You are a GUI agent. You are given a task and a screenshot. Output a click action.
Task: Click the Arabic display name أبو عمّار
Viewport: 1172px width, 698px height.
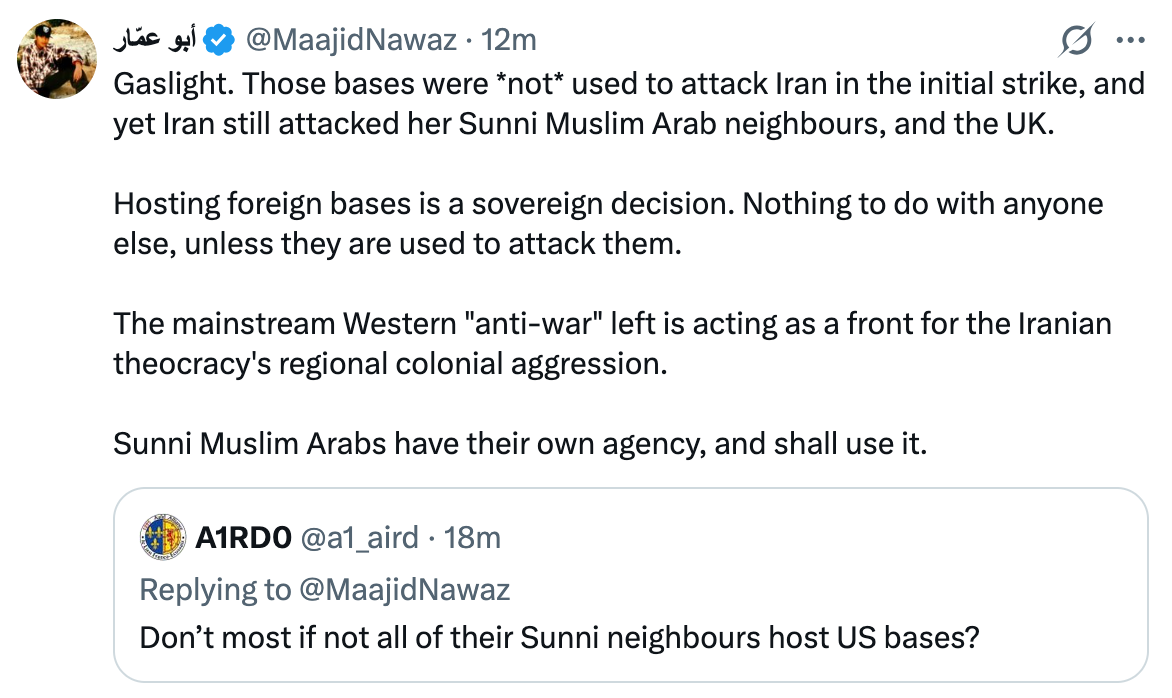[x=155, y=40]
